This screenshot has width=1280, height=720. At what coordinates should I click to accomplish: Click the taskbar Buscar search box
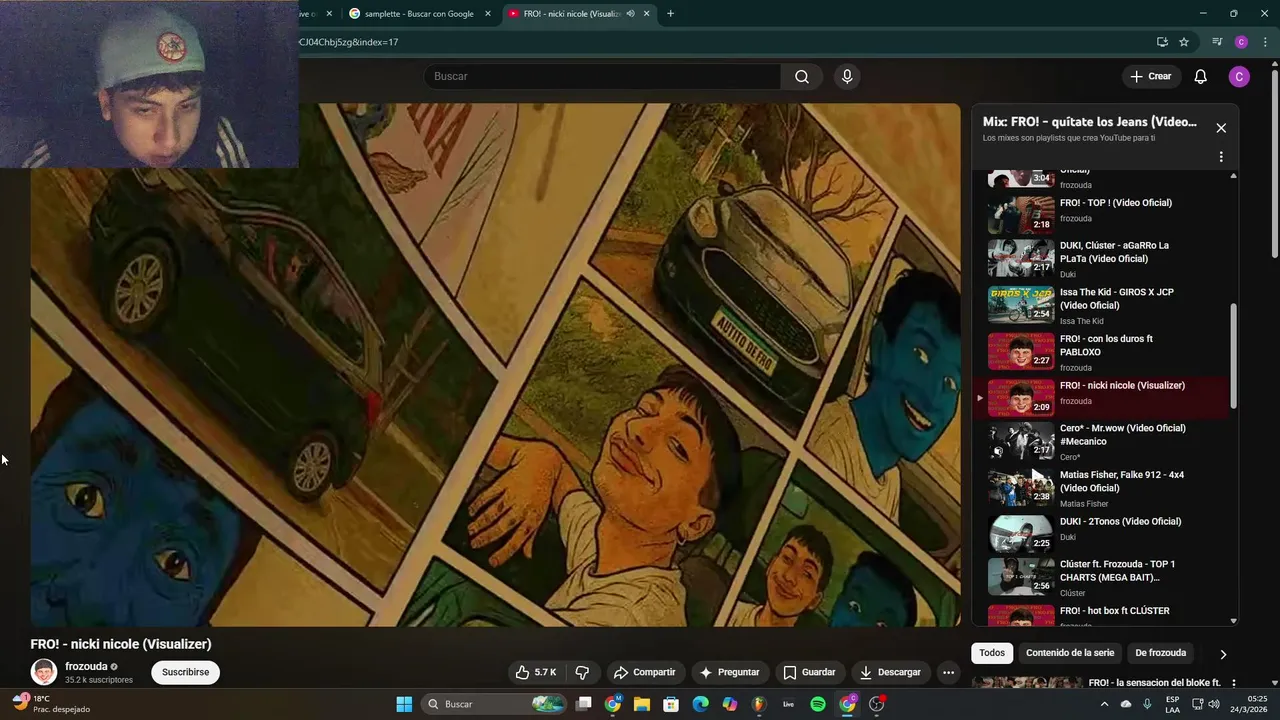pos(494,704)
